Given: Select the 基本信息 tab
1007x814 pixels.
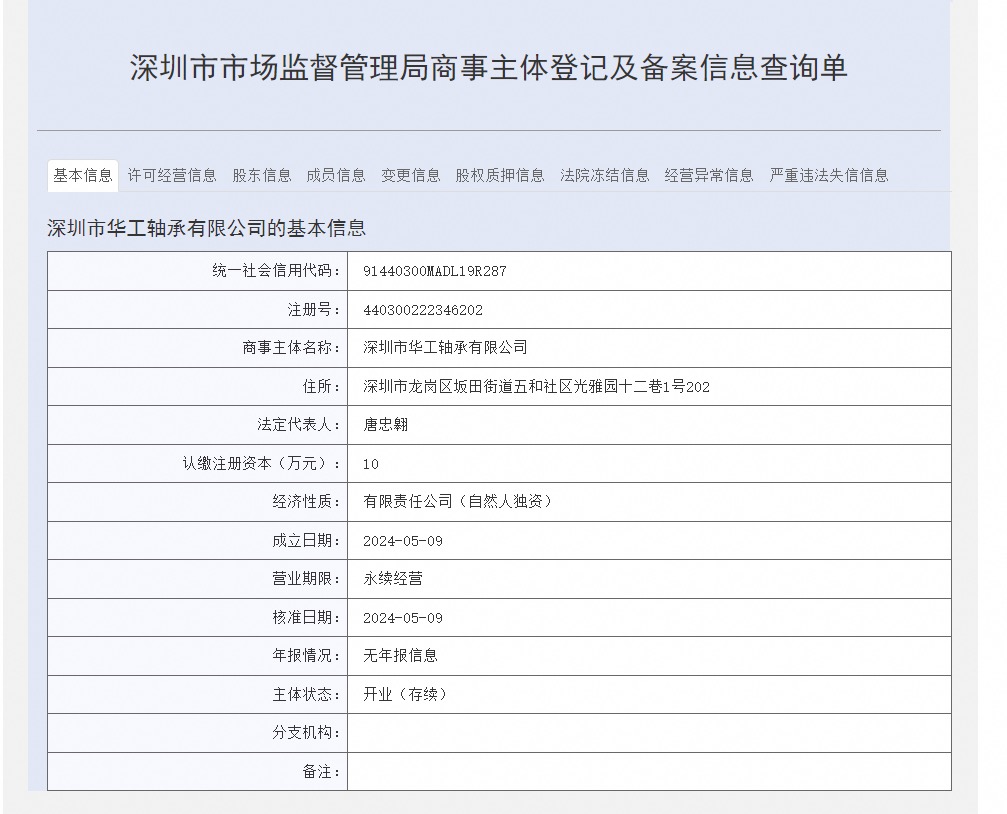Looking at the screenshot, I should (x=83, y=176).
